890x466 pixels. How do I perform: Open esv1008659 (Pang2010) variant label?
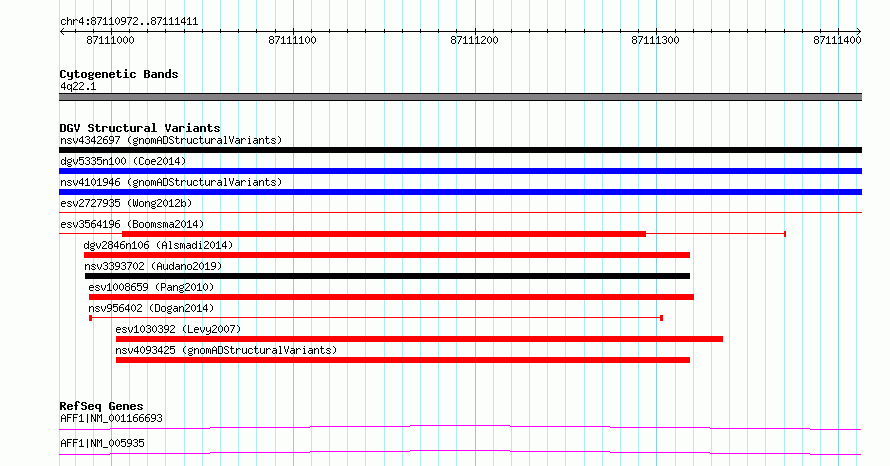click(151, 287)
